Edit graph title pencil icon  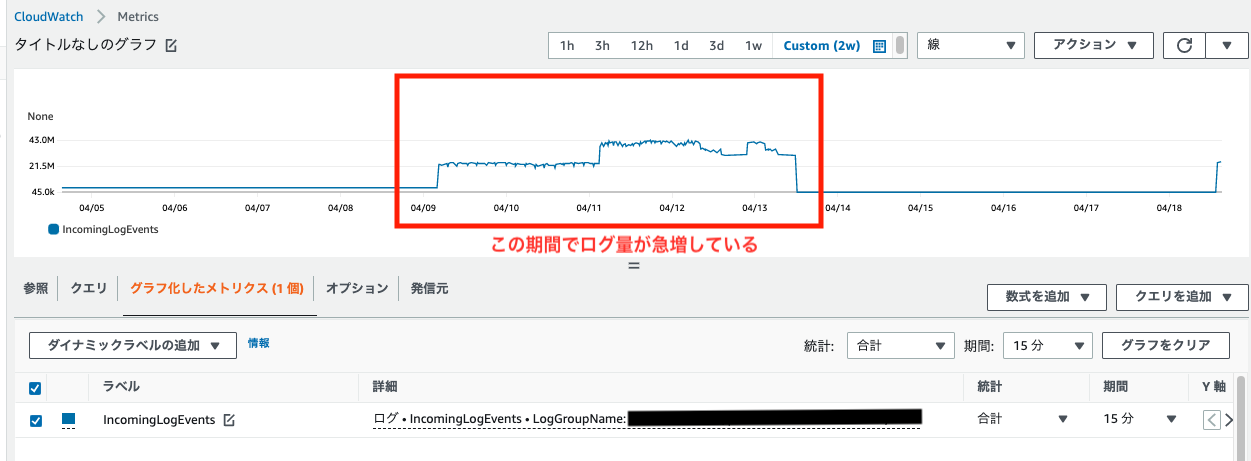171,46
